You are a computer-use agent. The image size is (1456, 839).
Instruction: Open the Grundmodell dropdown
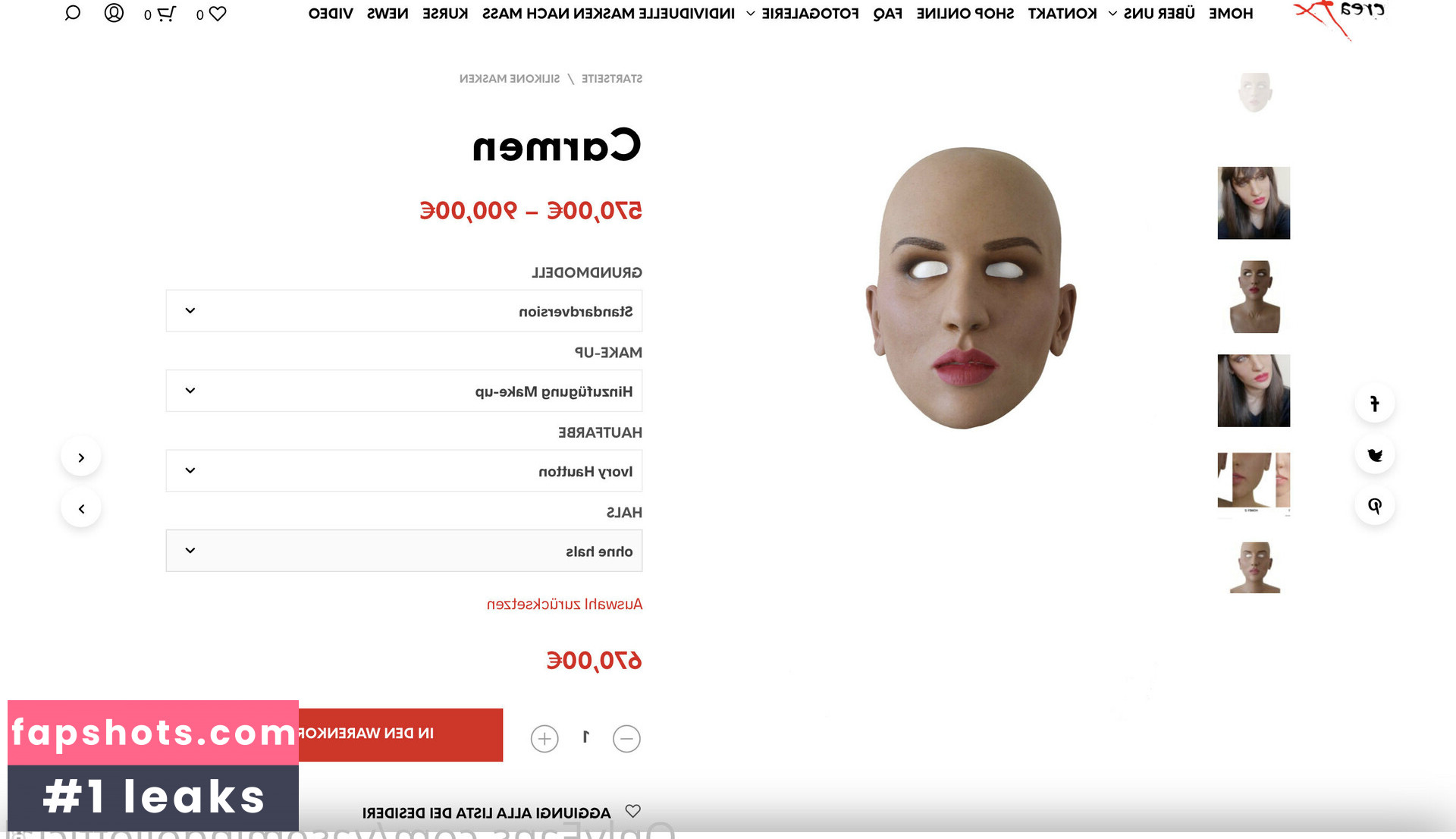(404, 311)
